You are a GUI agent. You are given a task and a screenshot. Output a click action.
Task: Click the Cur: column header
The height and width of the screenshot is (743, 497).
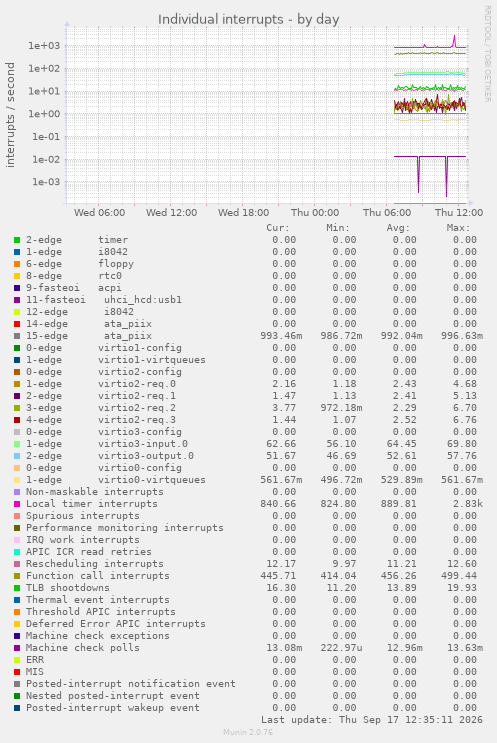(278, 228)
